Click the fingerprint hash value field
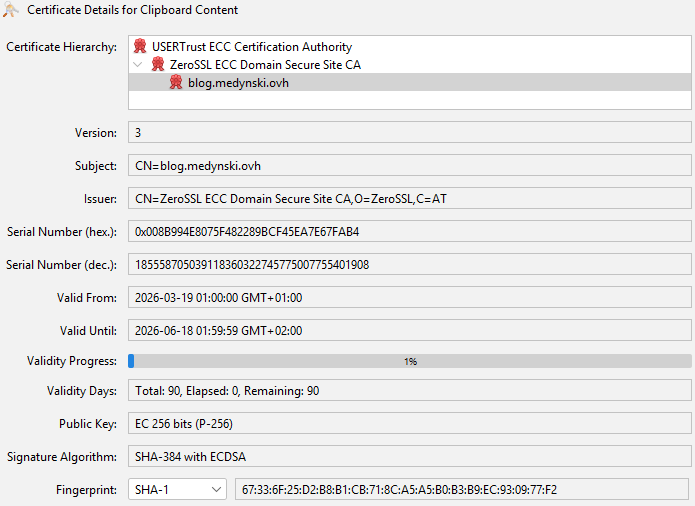Image resolution: width=695 pixels, height=506 pixels. click(461, 489)
